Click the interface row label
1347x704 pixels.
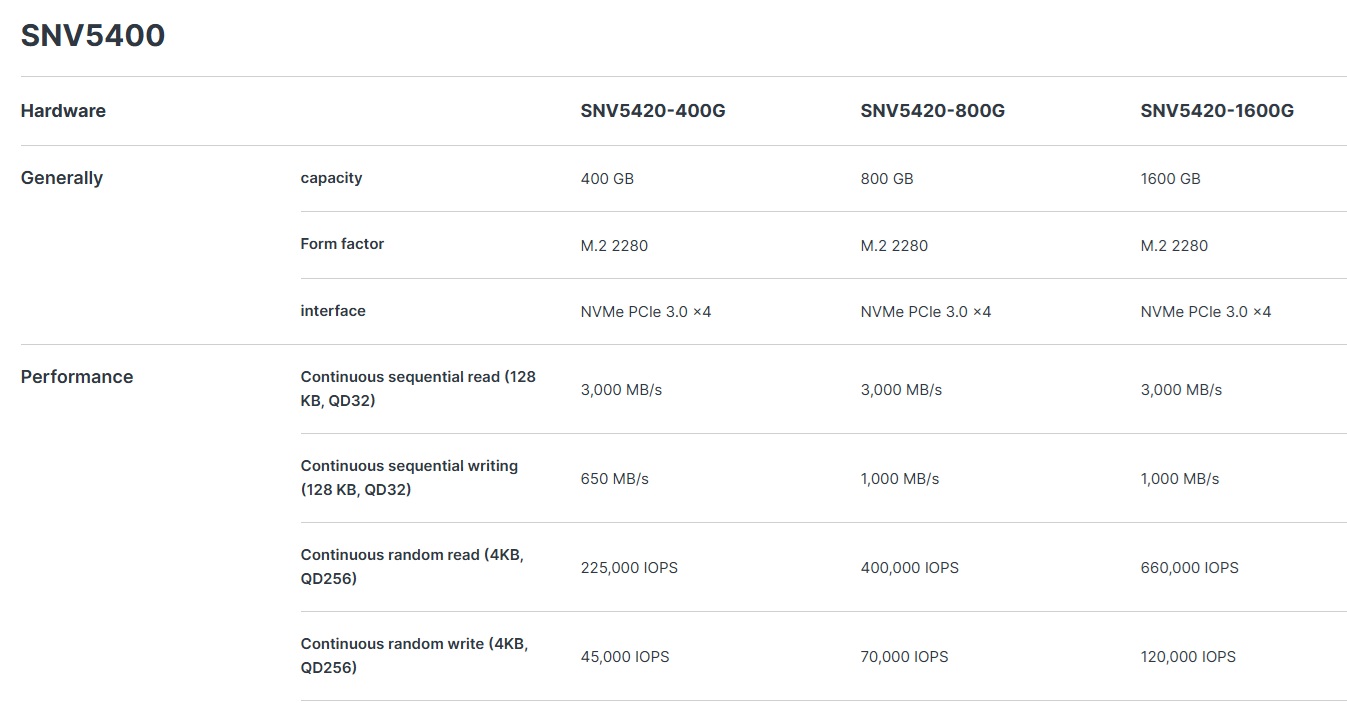point(333,311)
